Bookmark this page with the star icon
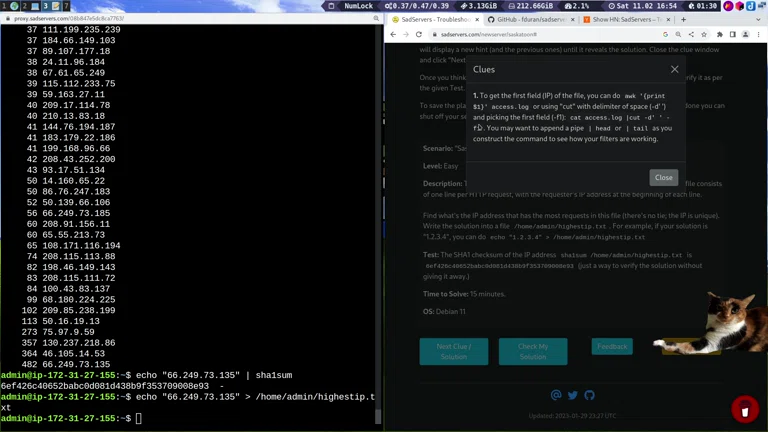The height and width of the screenshot is (432, 768). pyautogui.click(x=704, y=35)
